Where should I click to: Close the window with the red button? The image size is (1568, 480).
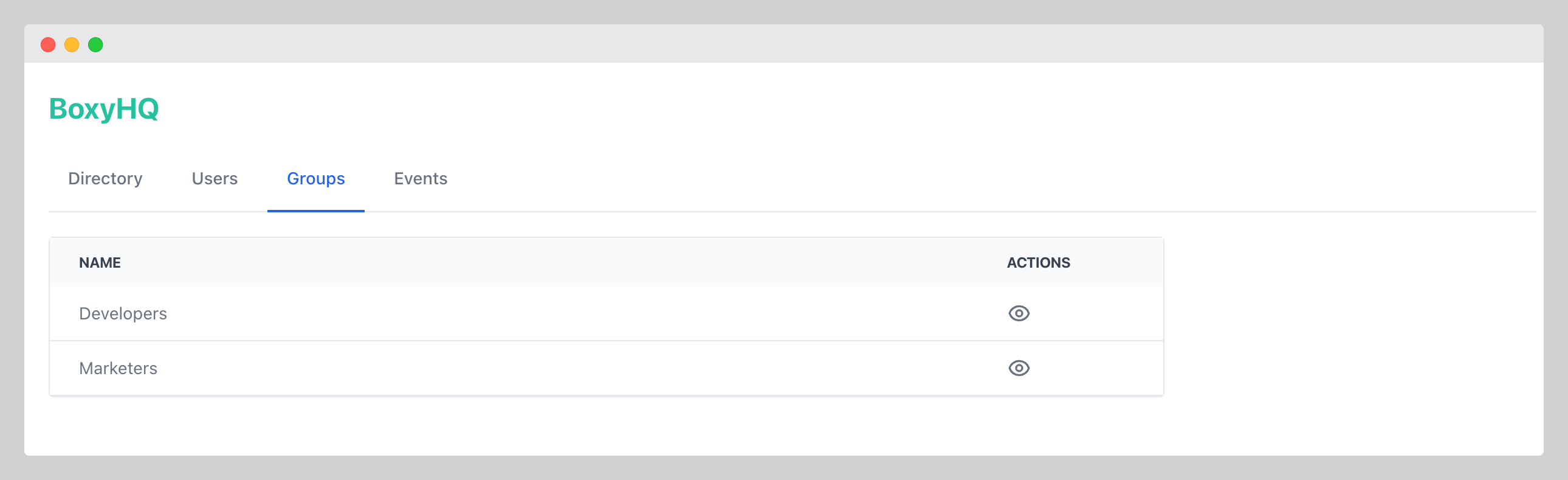coord(48,44)
